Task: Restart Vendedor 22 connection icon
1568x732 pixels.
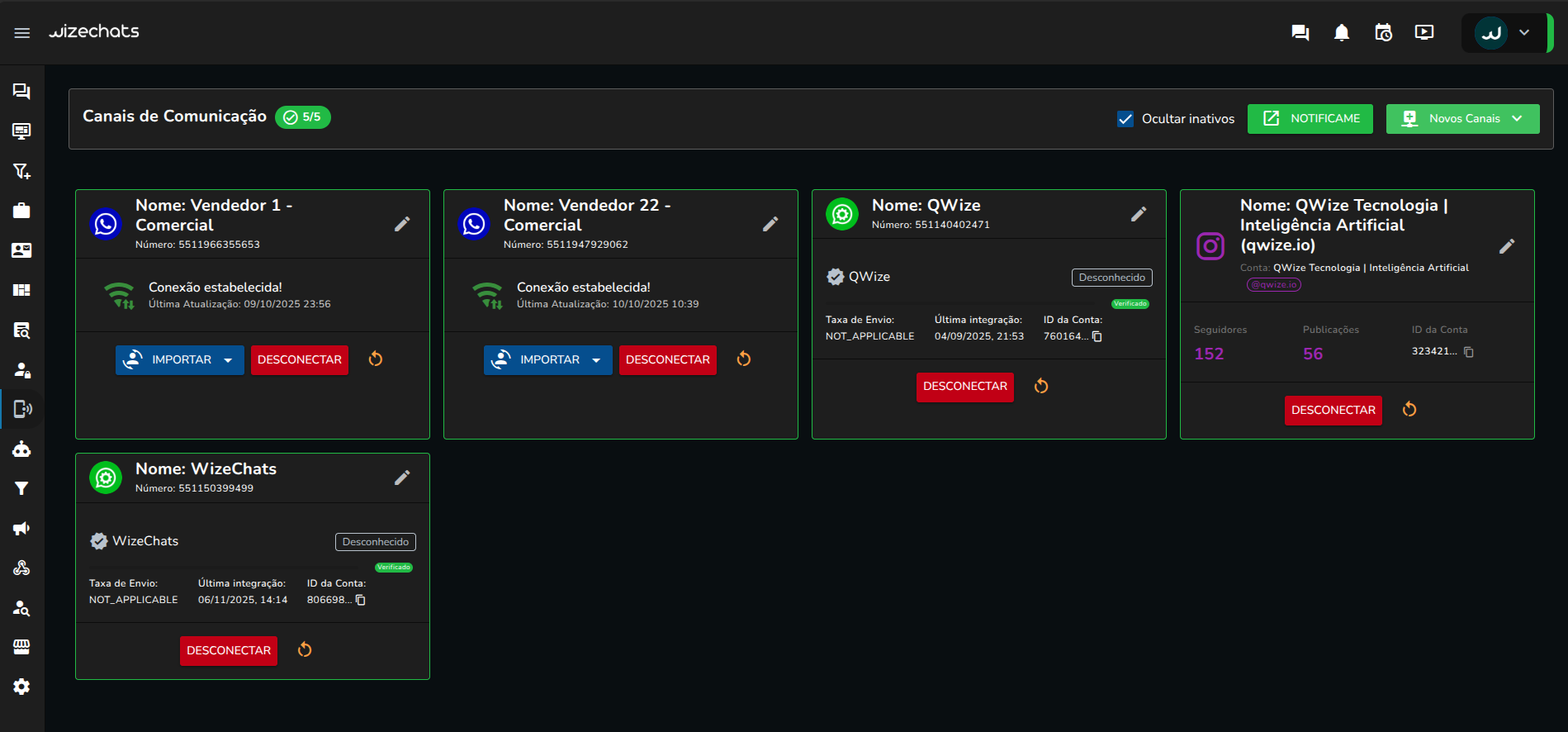Action: (x=744, y=359)
